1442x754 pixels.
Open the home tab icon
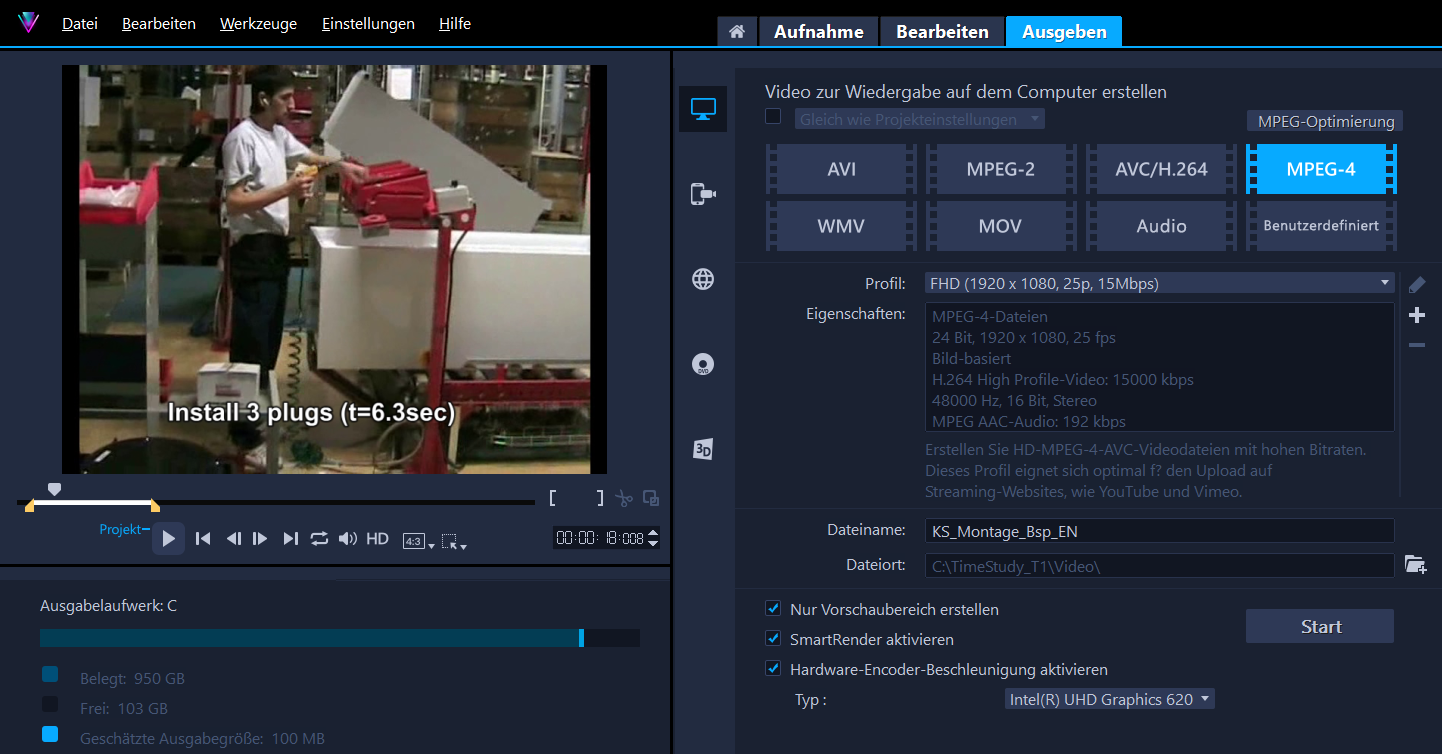737,32
